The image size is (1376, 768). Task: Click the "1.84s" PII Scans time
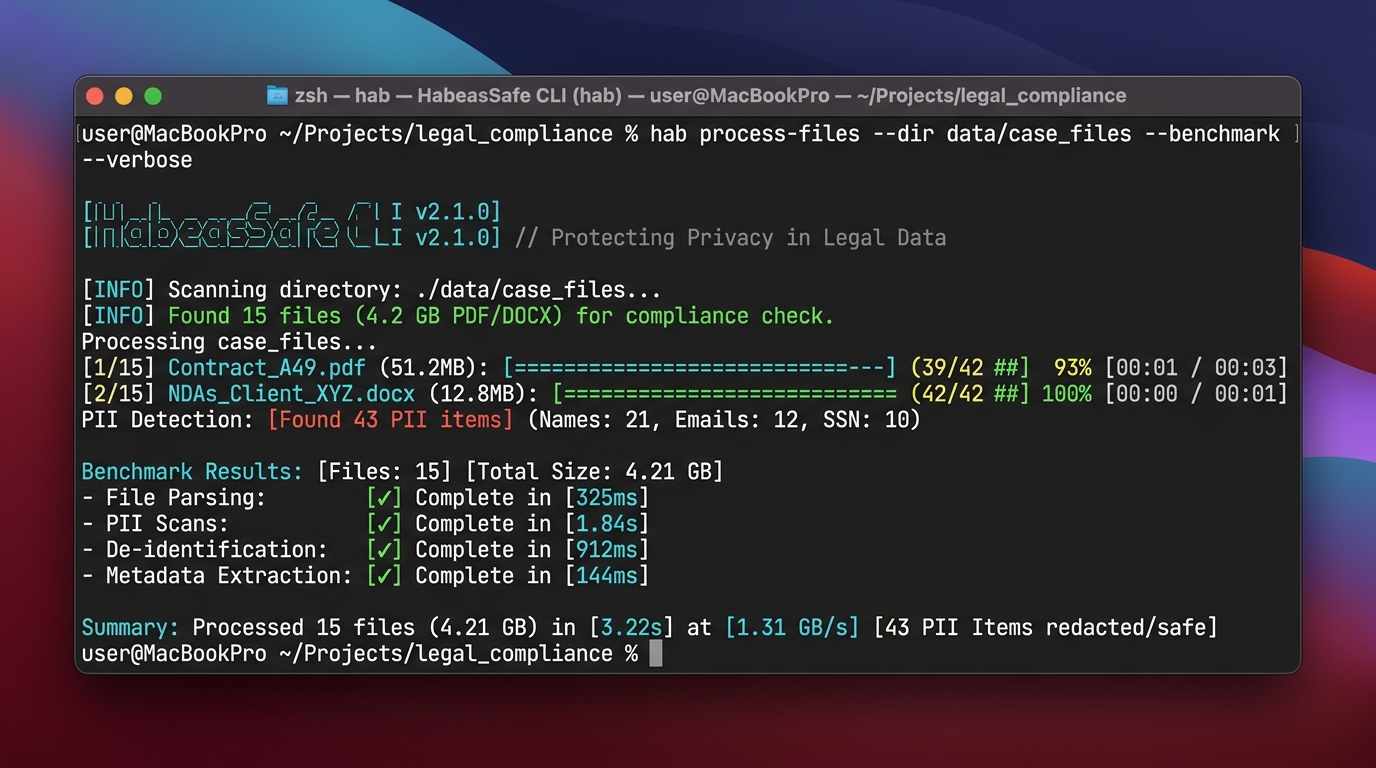(x=607, y=523)
